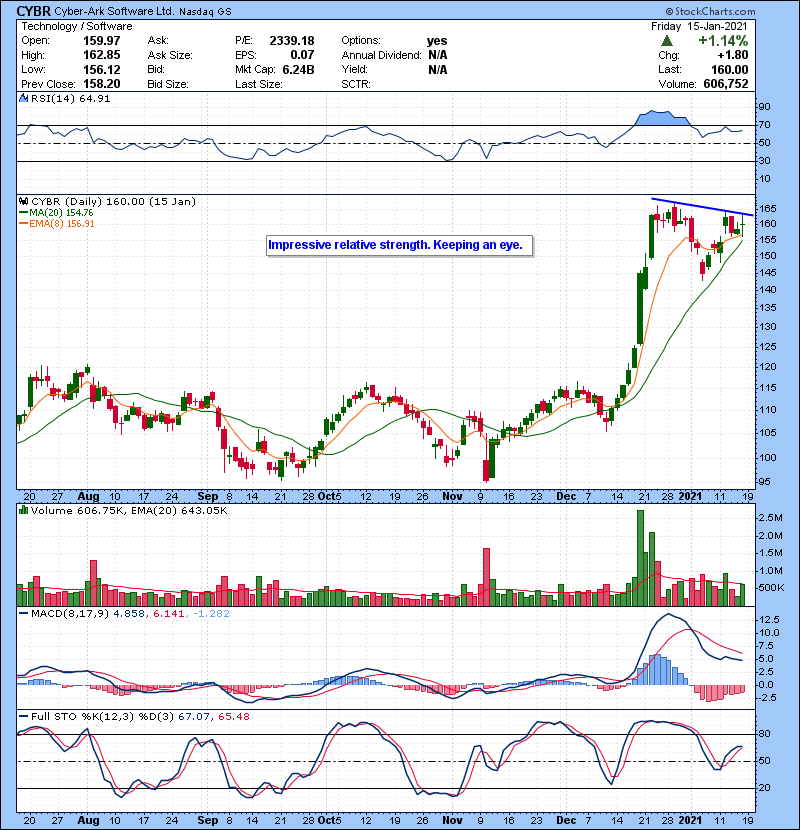Click the orange EMA(8) legend line marker
This screenshot has width=800, height=830.
[x=23, y=223]
